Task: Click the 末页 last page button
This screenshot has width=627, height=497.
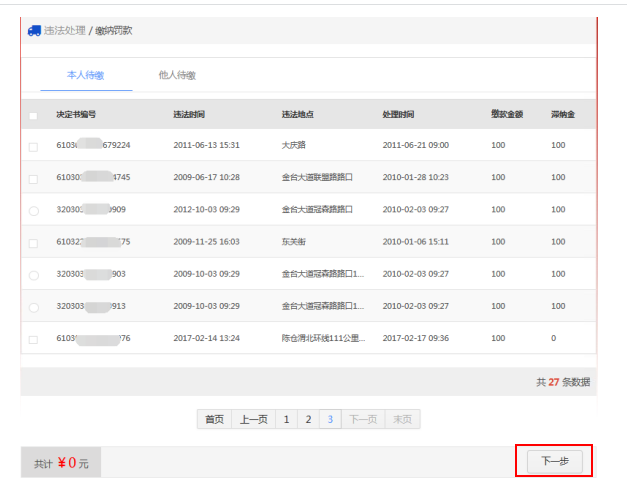Action: (402, 420)
